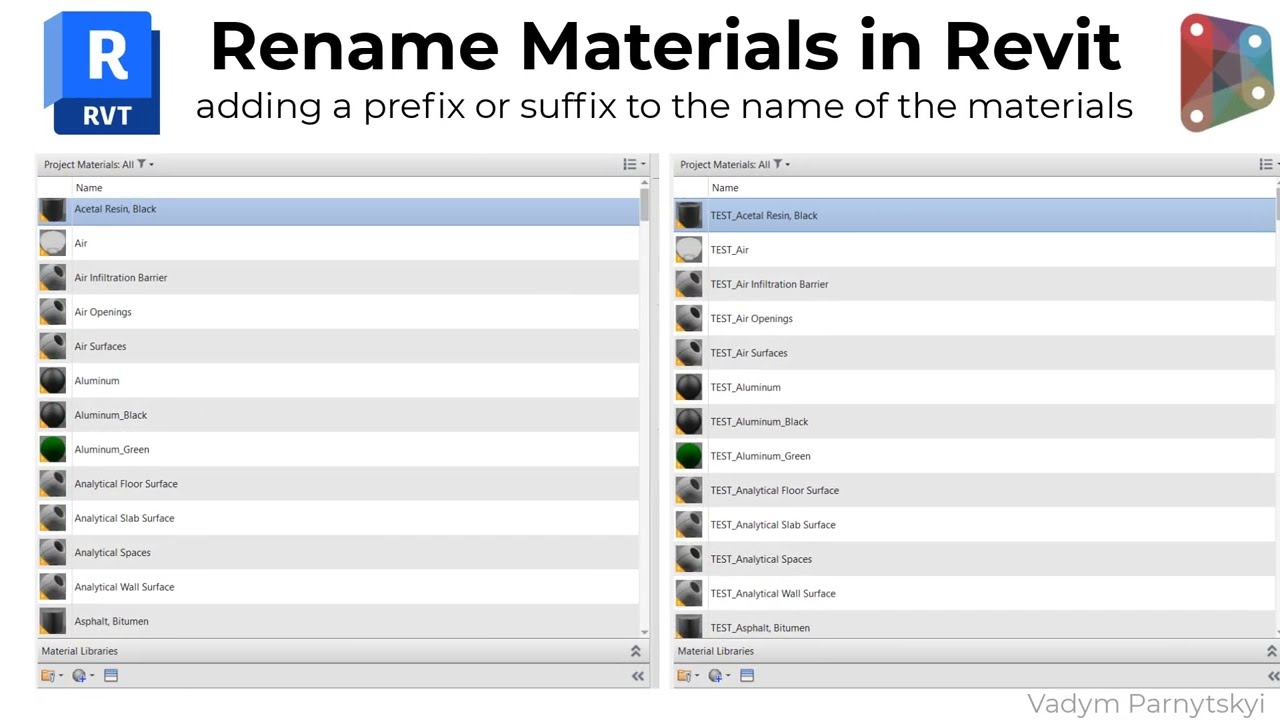The height and width of the screenshot is (720, 1280).
Task: Select 'Asphalt, Bitumen' material
Action: coord(338,621)
